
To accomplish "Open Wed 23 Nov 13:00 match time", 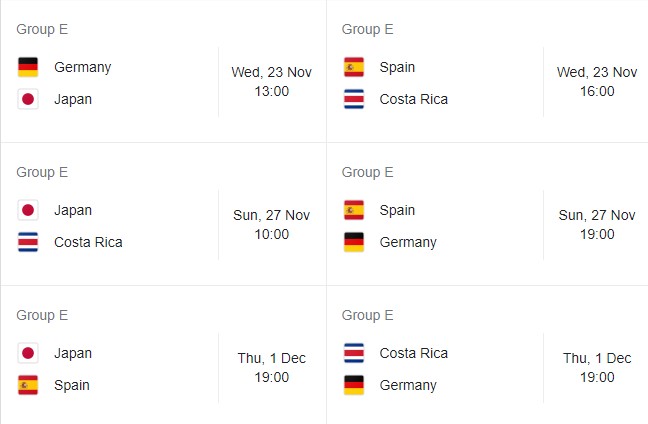I will (272, 82).
